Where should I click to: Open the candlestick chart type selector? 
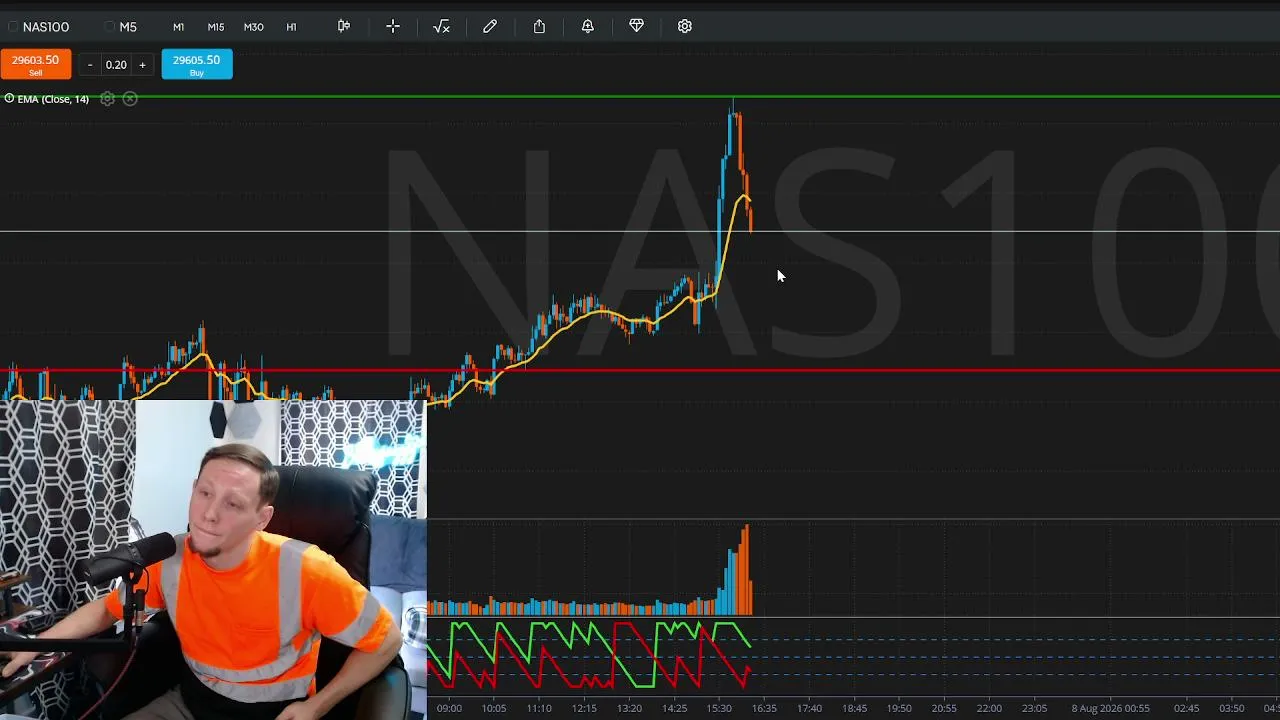tap(344, 26)
